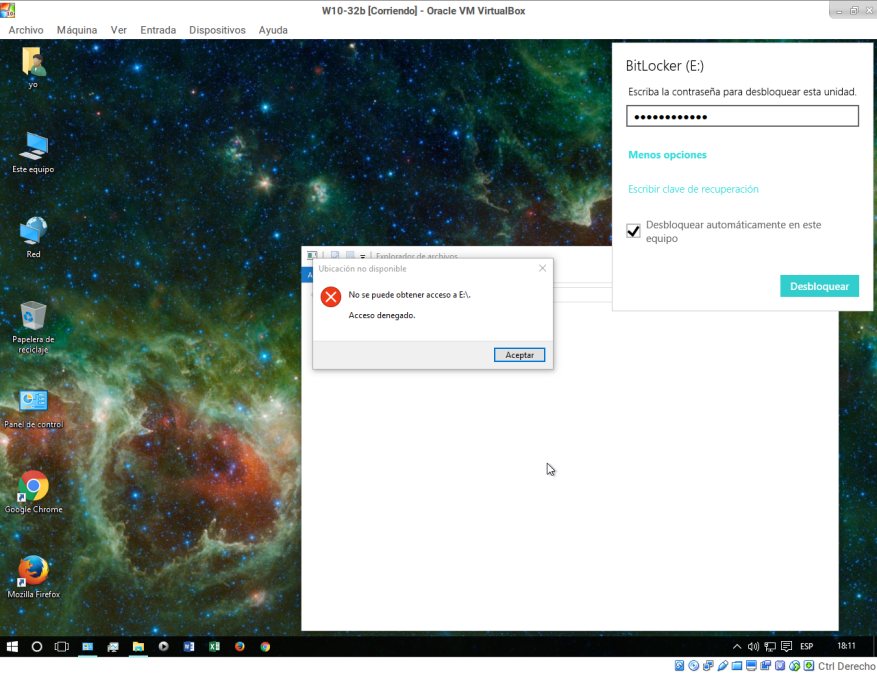Screen dimensions: 877x674
Task: Click the Desbloquear button
Action: pos(819,286)
